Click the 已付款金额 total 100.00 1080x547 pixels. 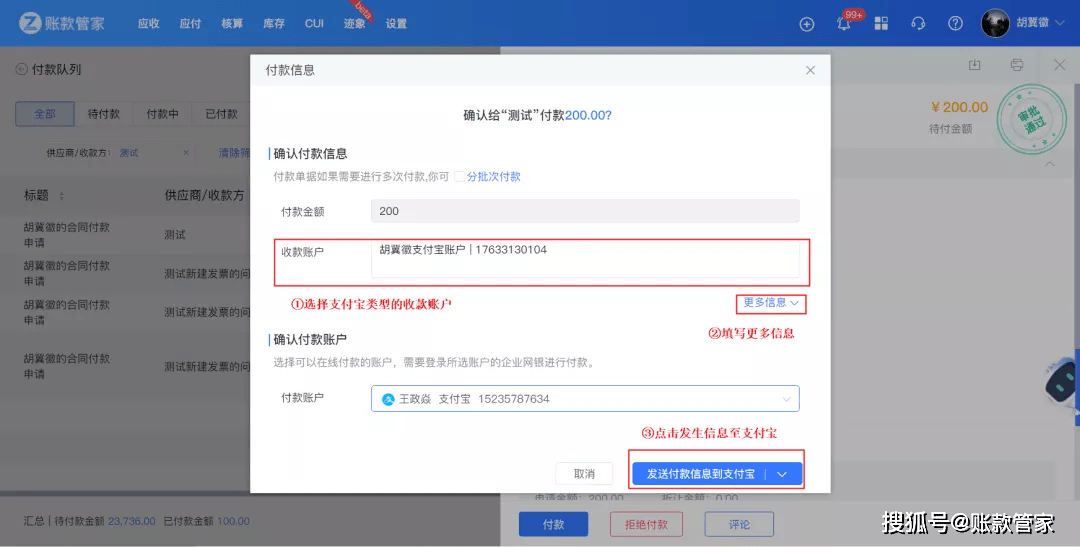(x=233, y=521)
